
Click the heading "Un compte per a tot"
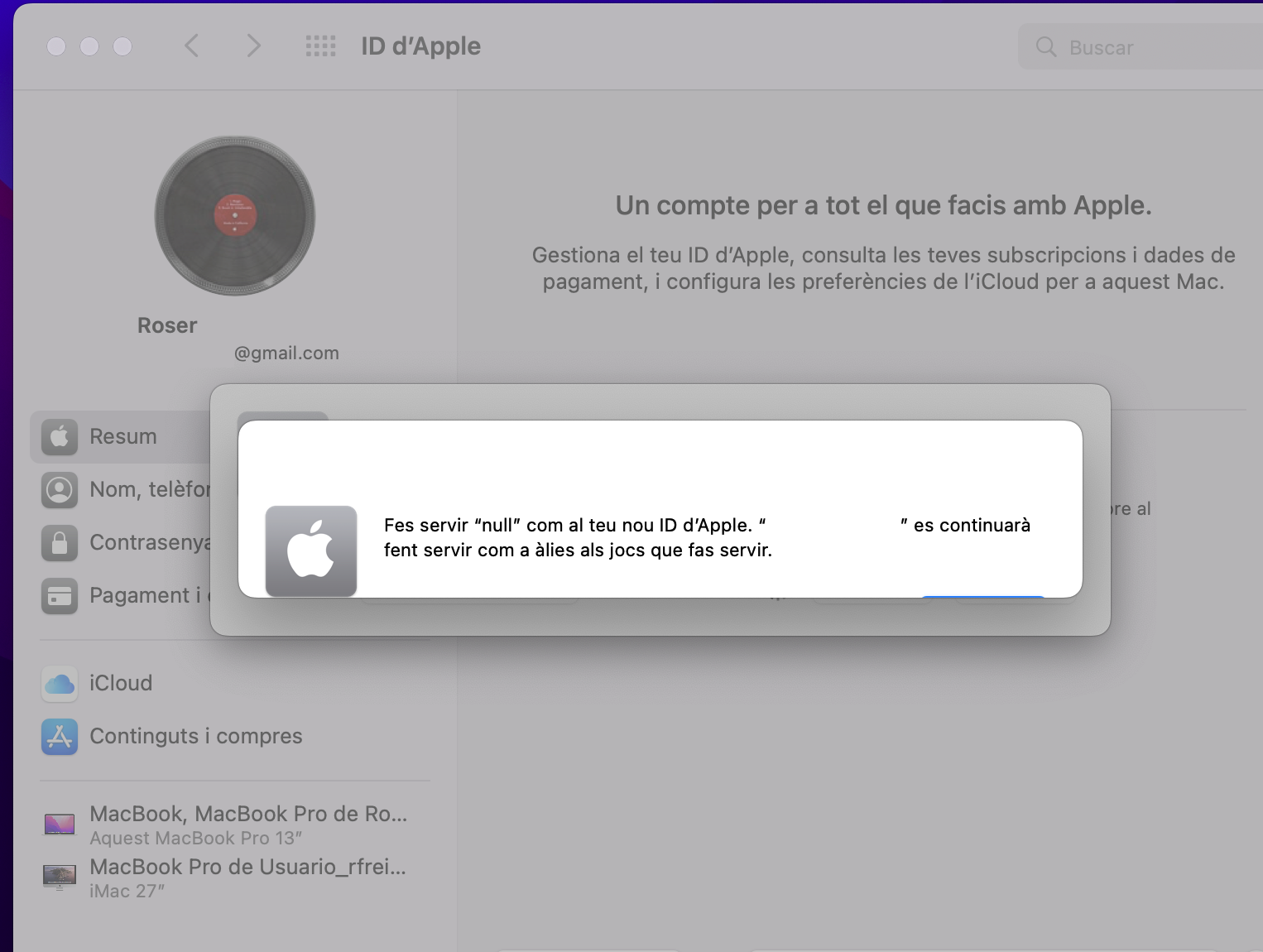click(883, 205)
